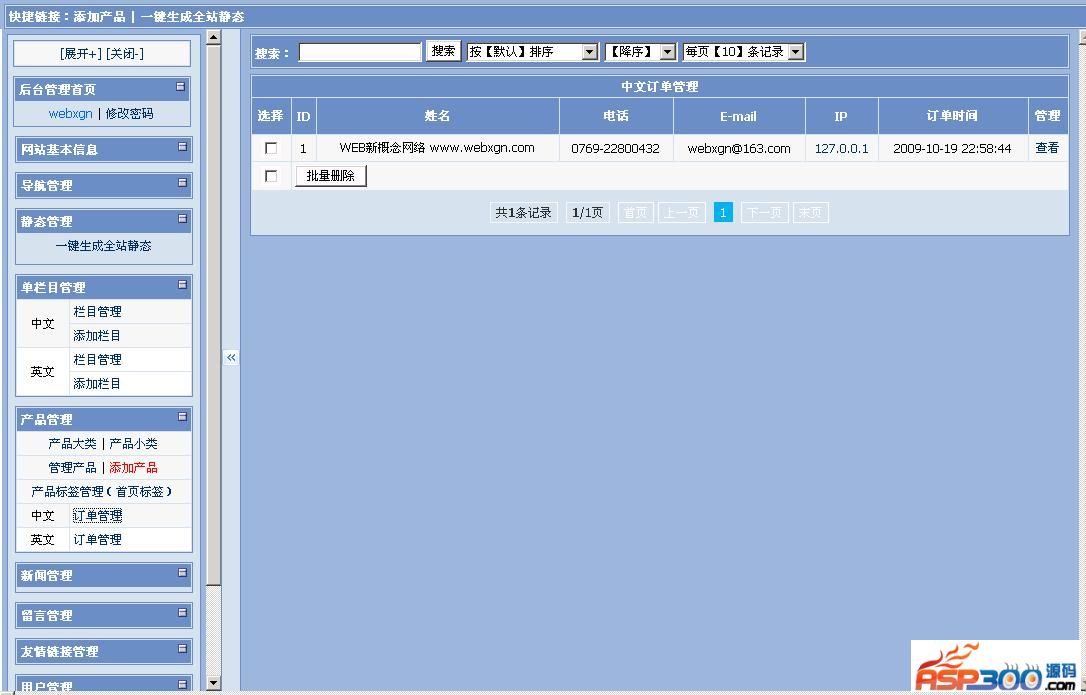Click the sidebar vertical scrollbar thumb
The height and width of the screenshot is (695, 1086).
coord(213,315)
